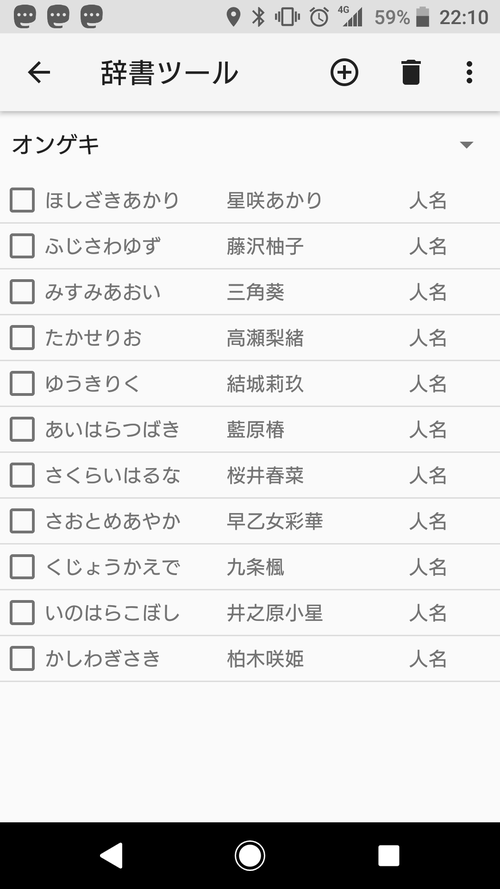This screenshot has height=889, width=500.
Task: Tap the 結城莉玖 entry row
Action: tap(250, 384)
